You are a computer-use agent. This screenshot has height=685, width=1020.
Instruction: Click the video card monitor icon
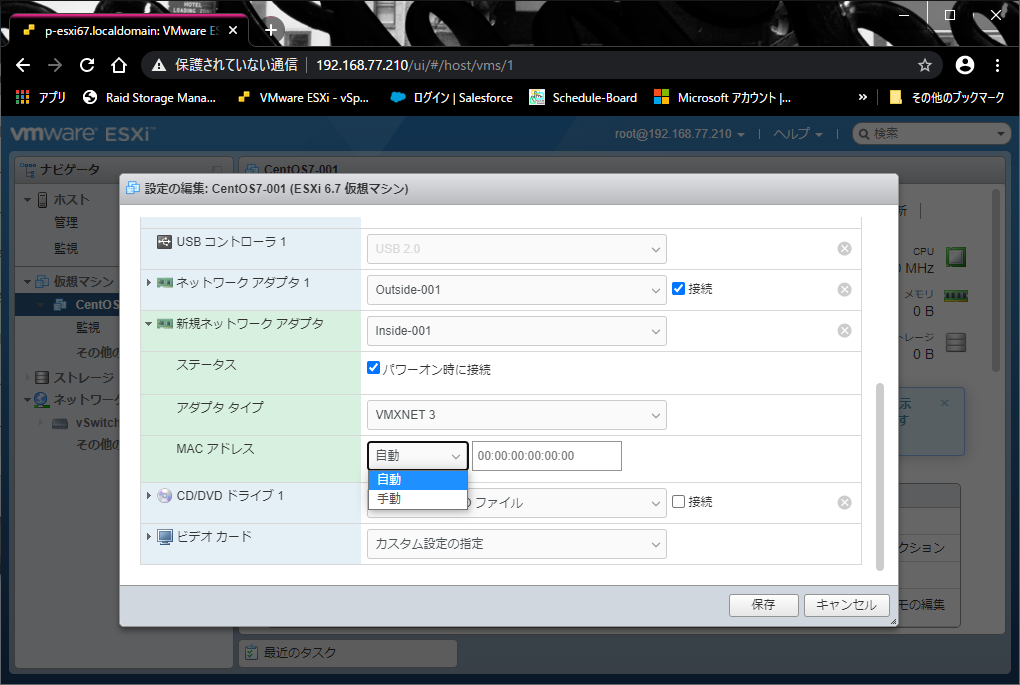tap(165, 537)
